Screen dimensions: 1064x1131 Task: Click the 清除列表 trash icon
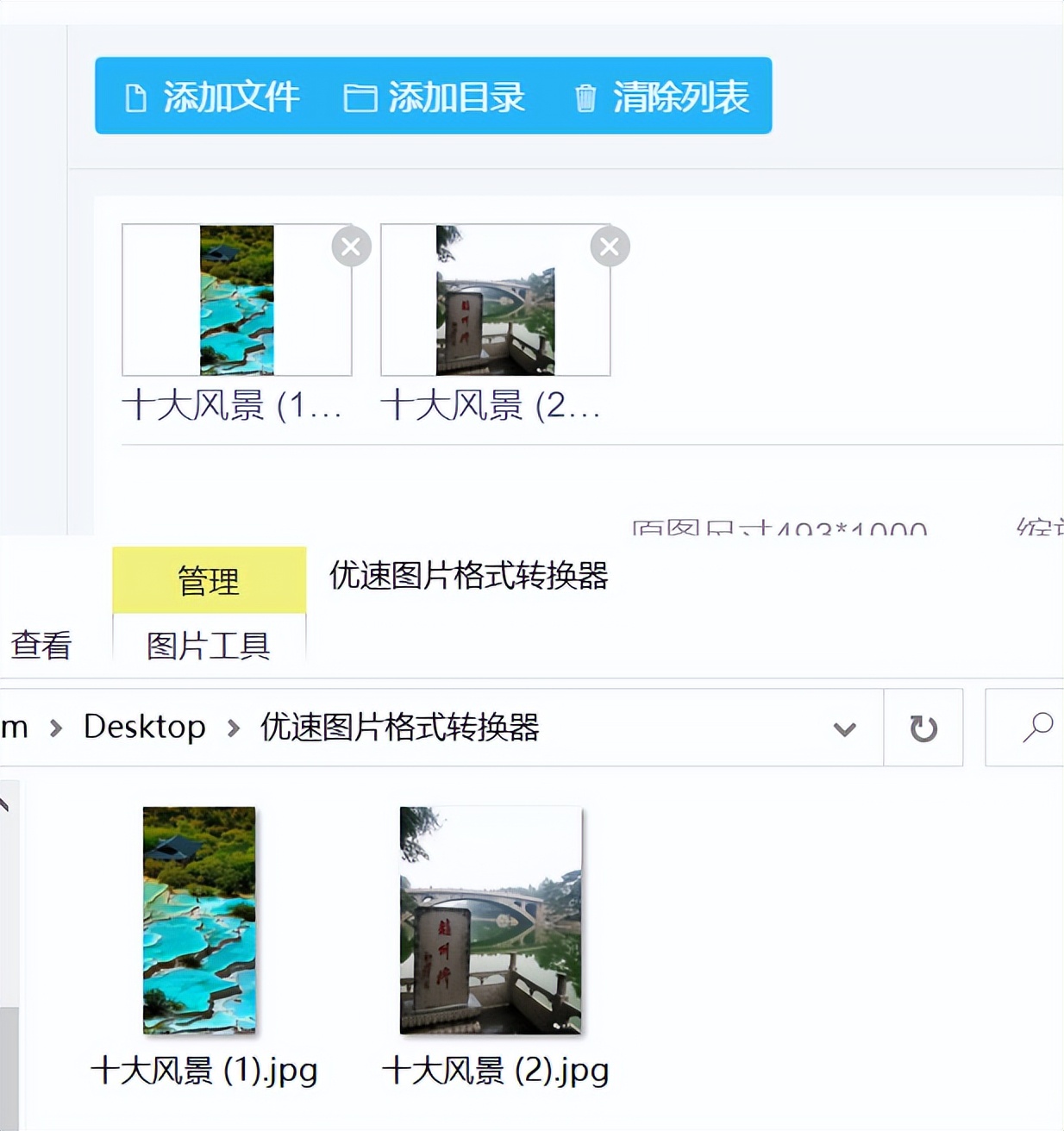[x=587, y=97]
